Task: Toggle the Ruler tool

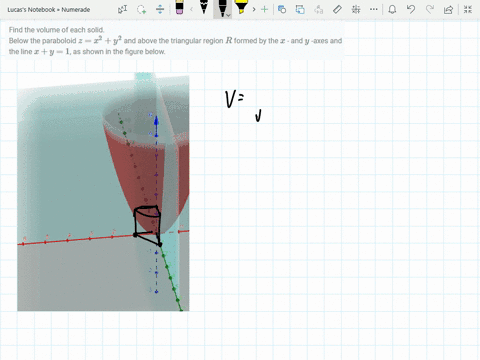Action: tap(337, 9)
